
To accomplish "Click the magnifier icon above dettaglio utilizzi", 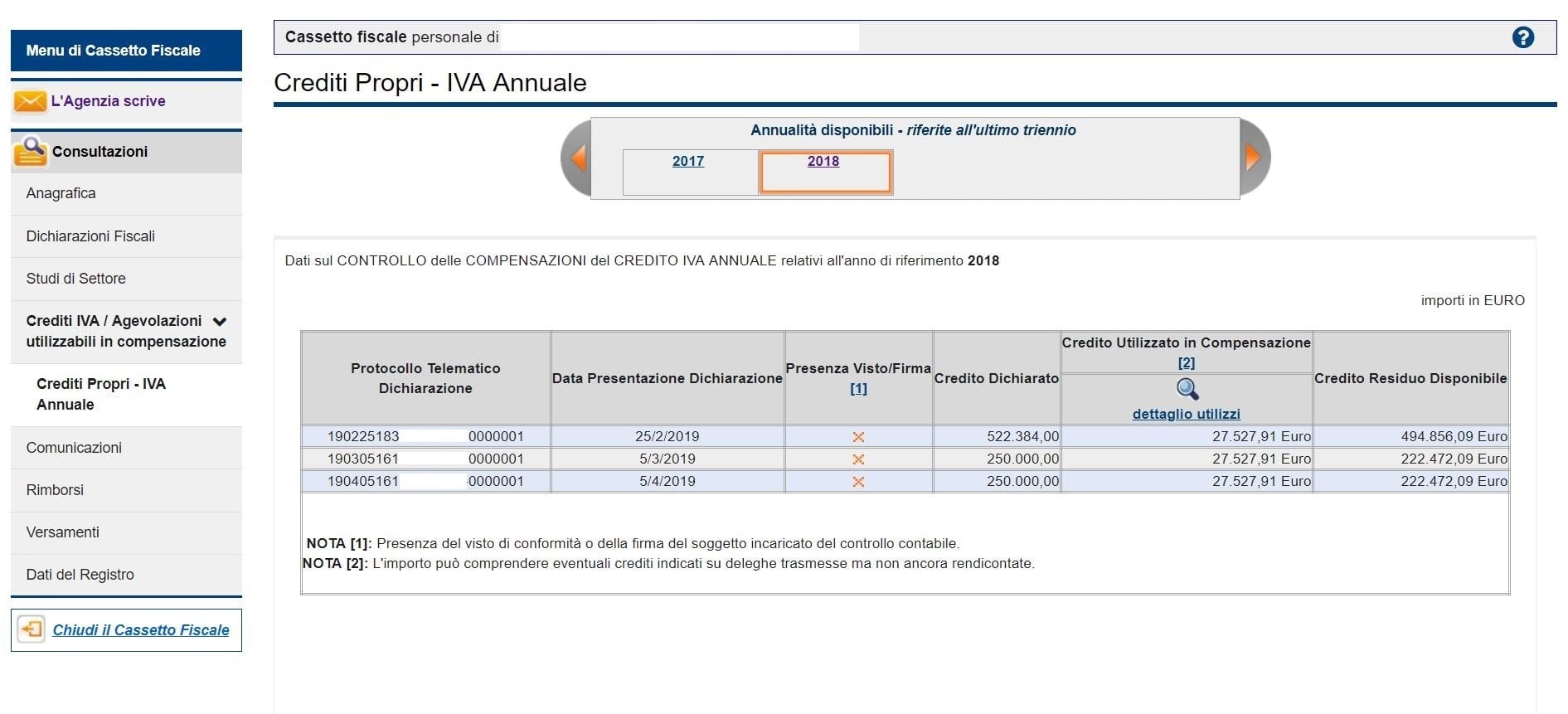I will click(x=1187, y=389).
